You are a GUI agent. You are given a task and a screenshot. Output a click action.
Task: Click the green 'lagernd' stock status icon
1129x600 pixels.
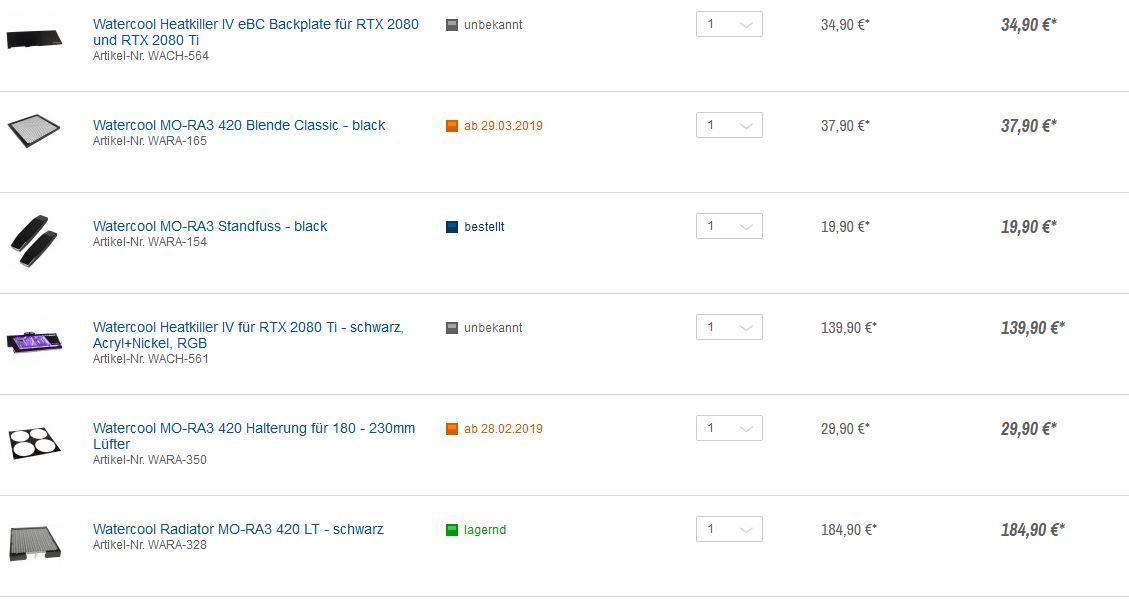pos(451,530)
